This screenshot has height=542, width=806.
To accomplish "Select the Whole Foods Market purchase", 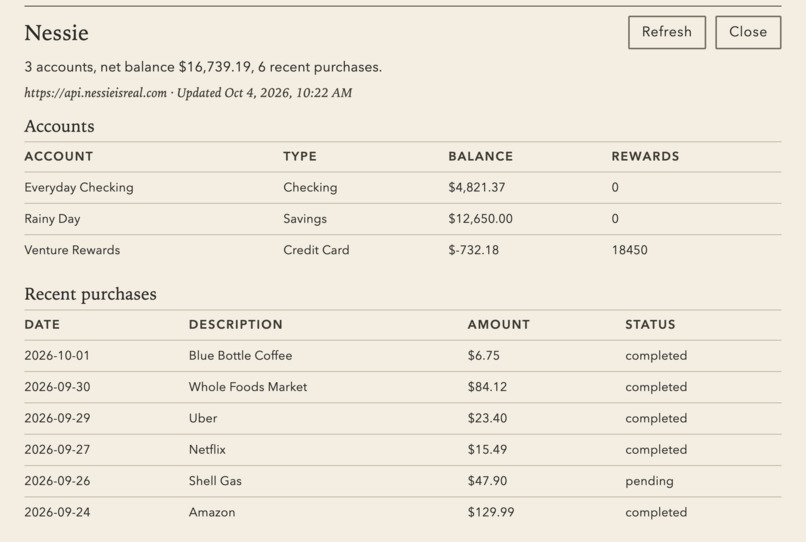I will point(402,387).
